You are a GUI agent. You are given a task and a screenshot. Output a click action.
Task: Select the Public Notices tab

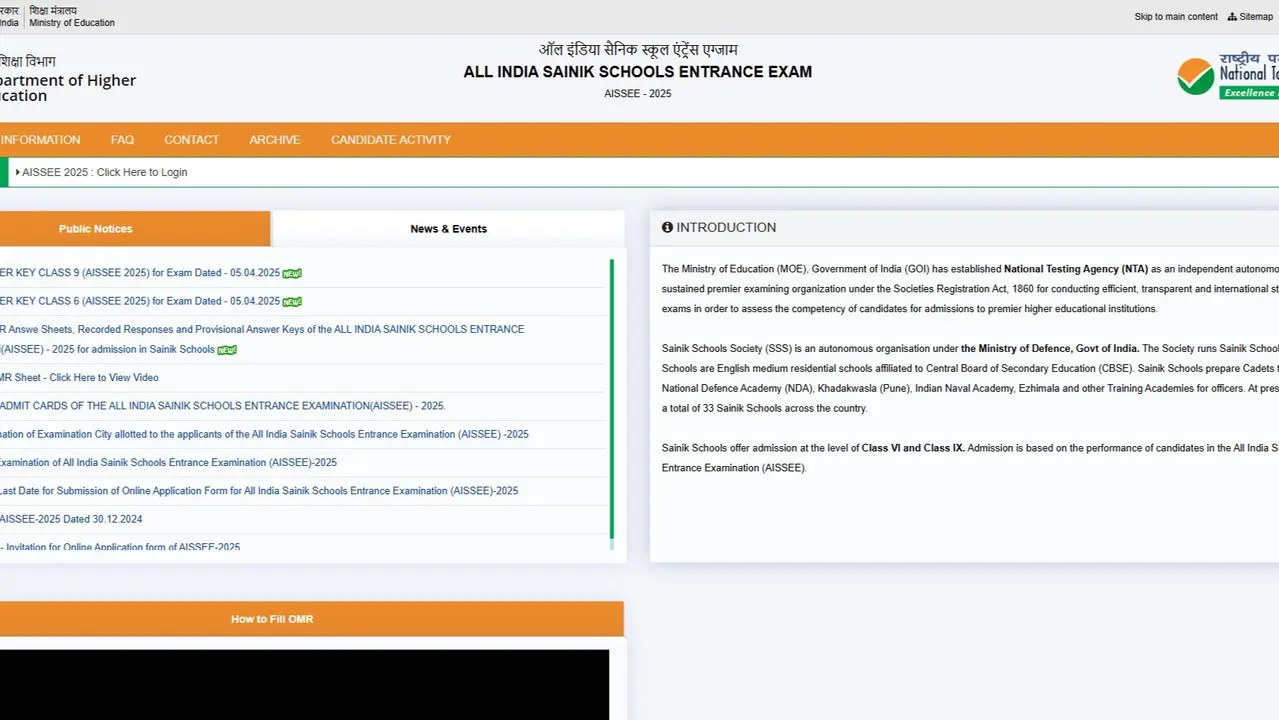(95, 229)
